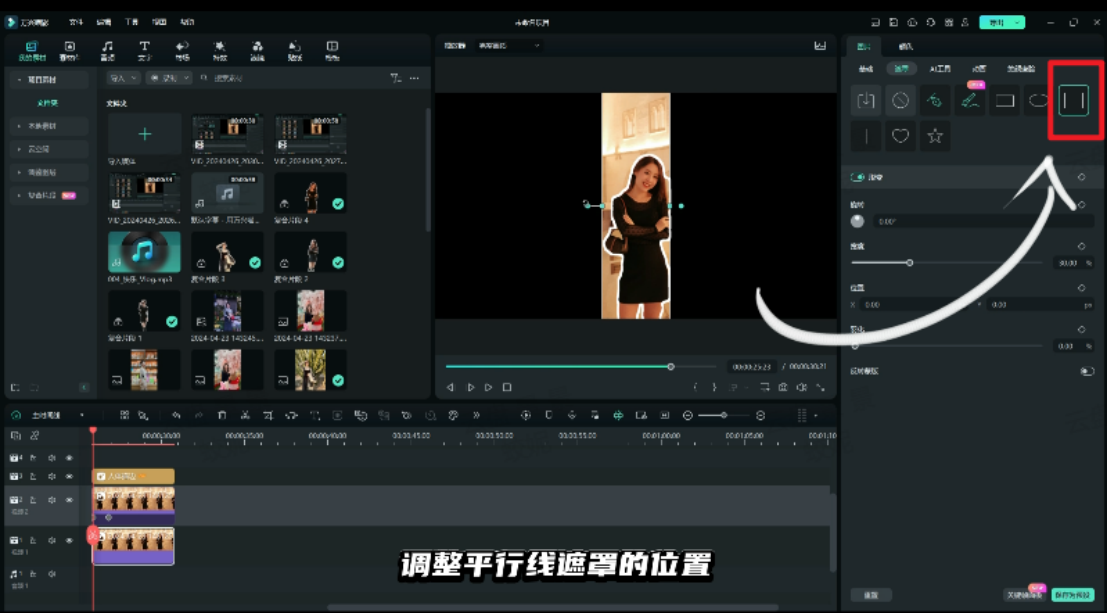The height and width of the screenshot is (613, 1108).
Task: Select the rectangle mask shape
Action: (1004, 100)
